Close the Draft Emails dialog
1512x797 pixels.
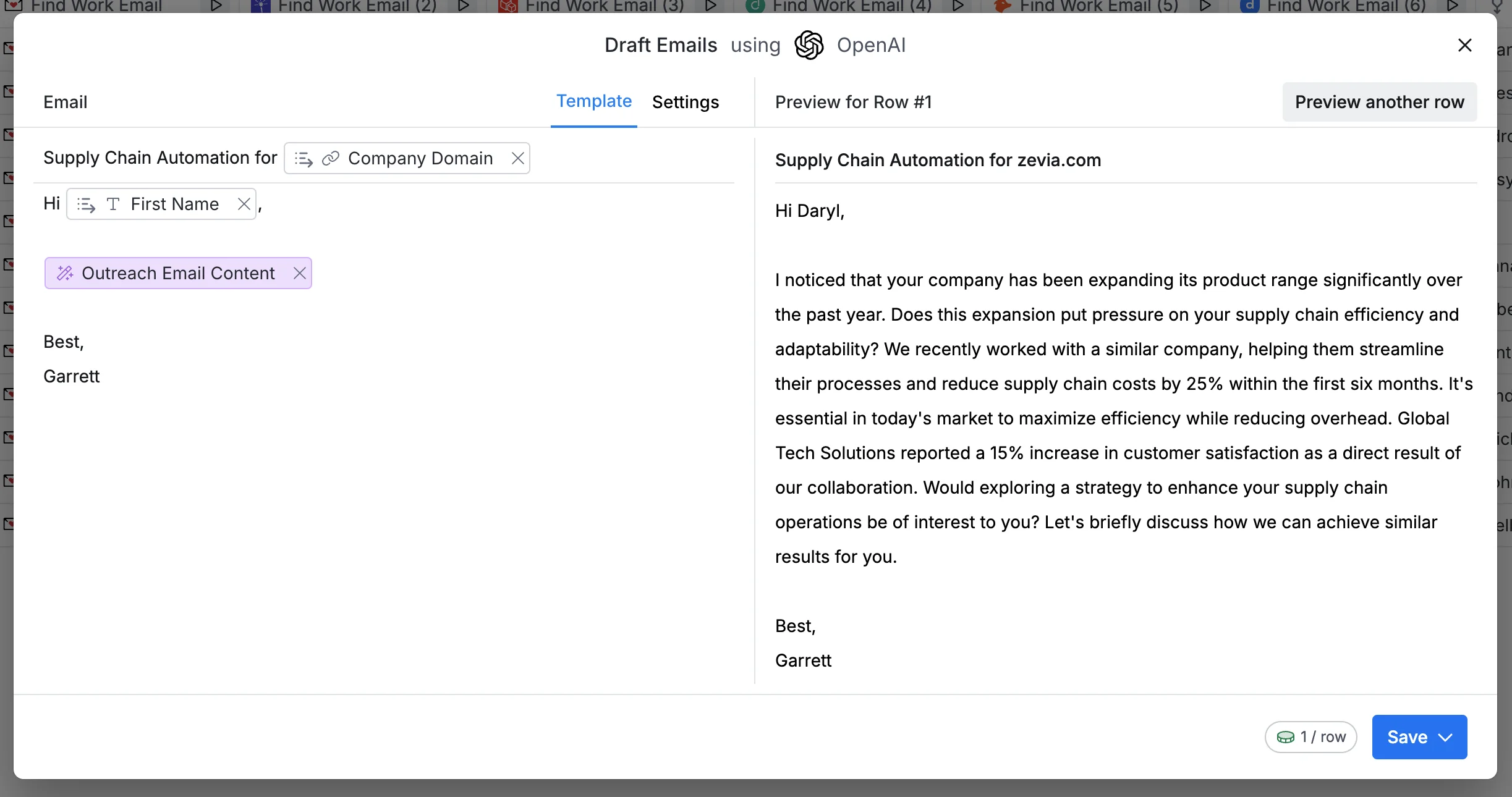point(1465,45)
